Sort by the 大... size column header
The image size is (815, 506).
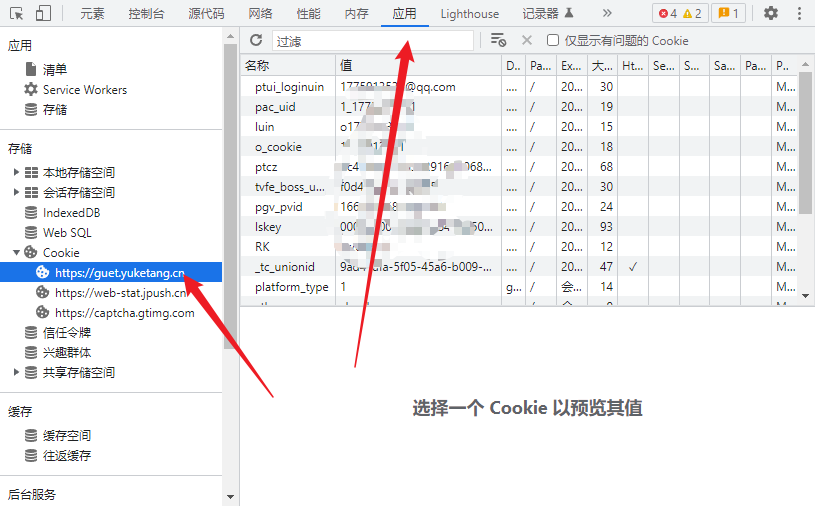coord(602,65)
